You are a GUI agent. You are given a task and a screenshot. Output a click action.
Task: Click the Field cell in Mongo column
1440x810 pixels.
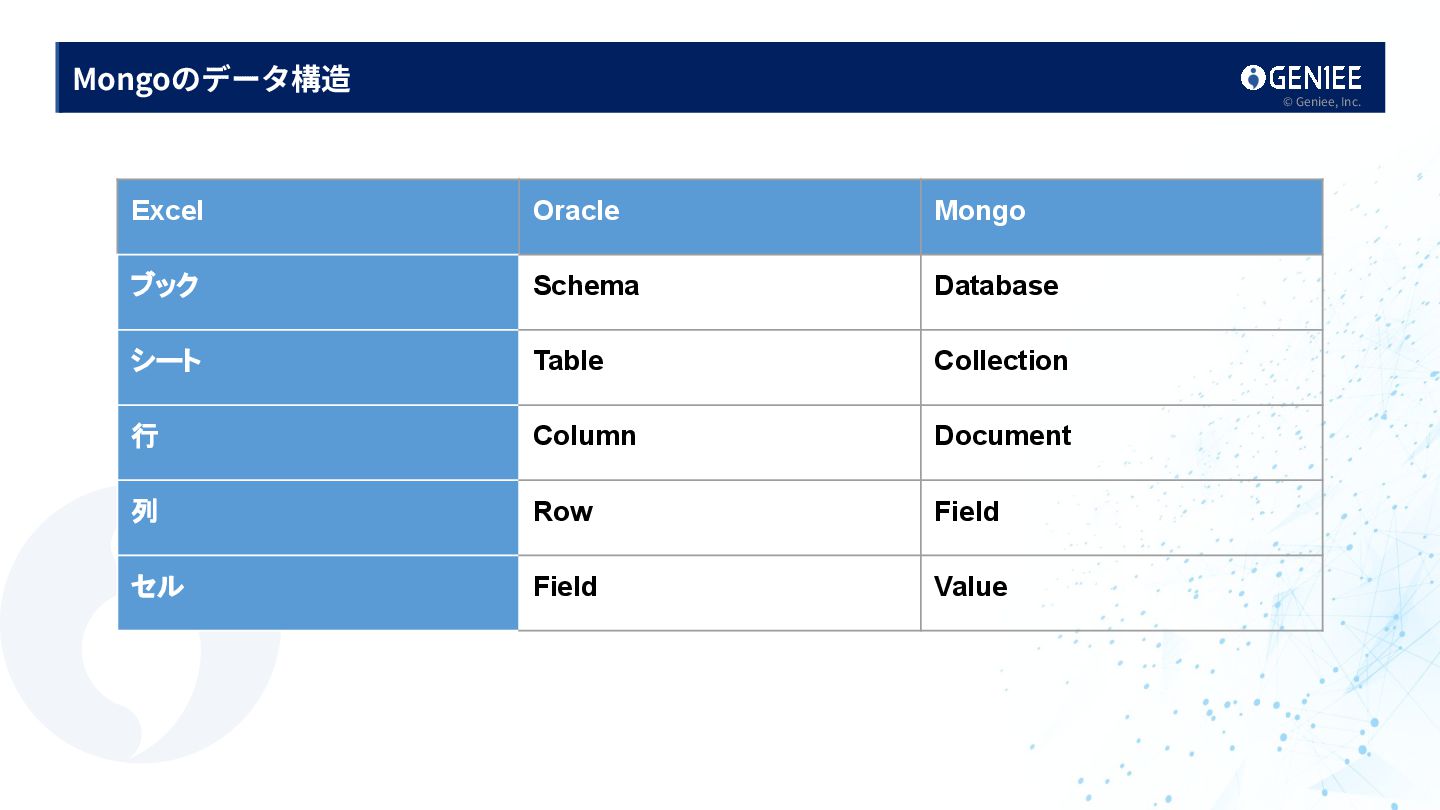pos(1121,517)
